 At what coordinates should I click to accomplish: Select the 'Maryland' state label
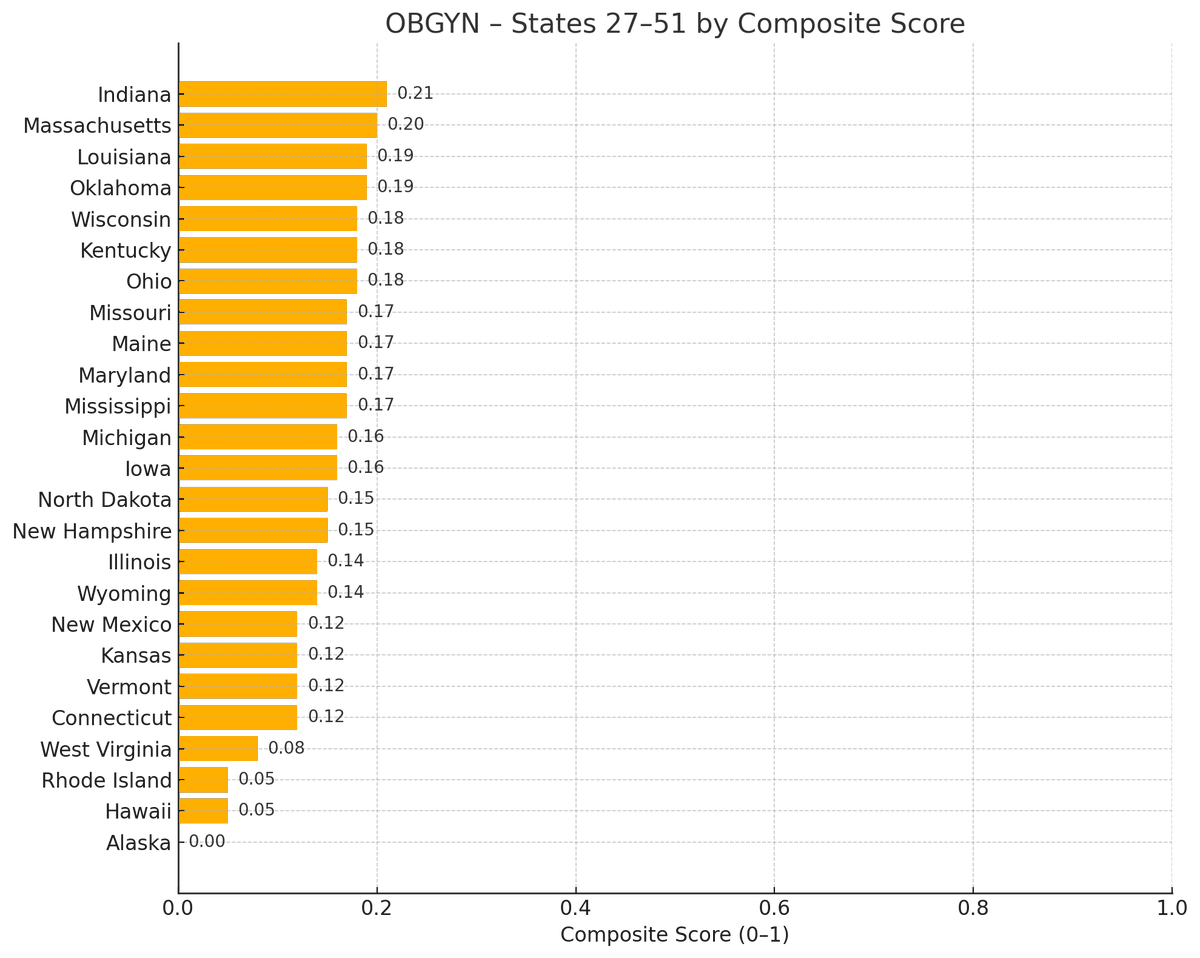(125, 376)
